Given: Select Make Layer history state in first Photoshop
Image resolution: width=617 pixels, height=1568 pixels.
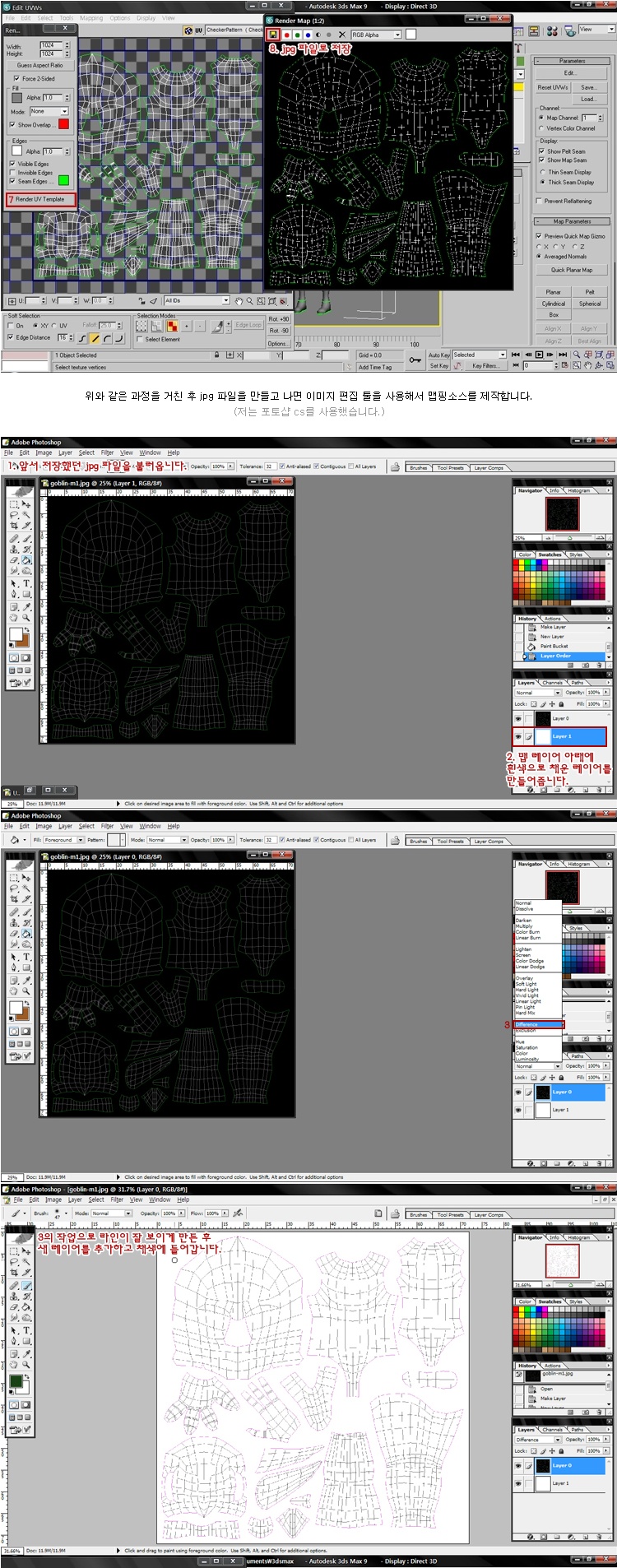Looking at the screenshot, I should [553, 627].
